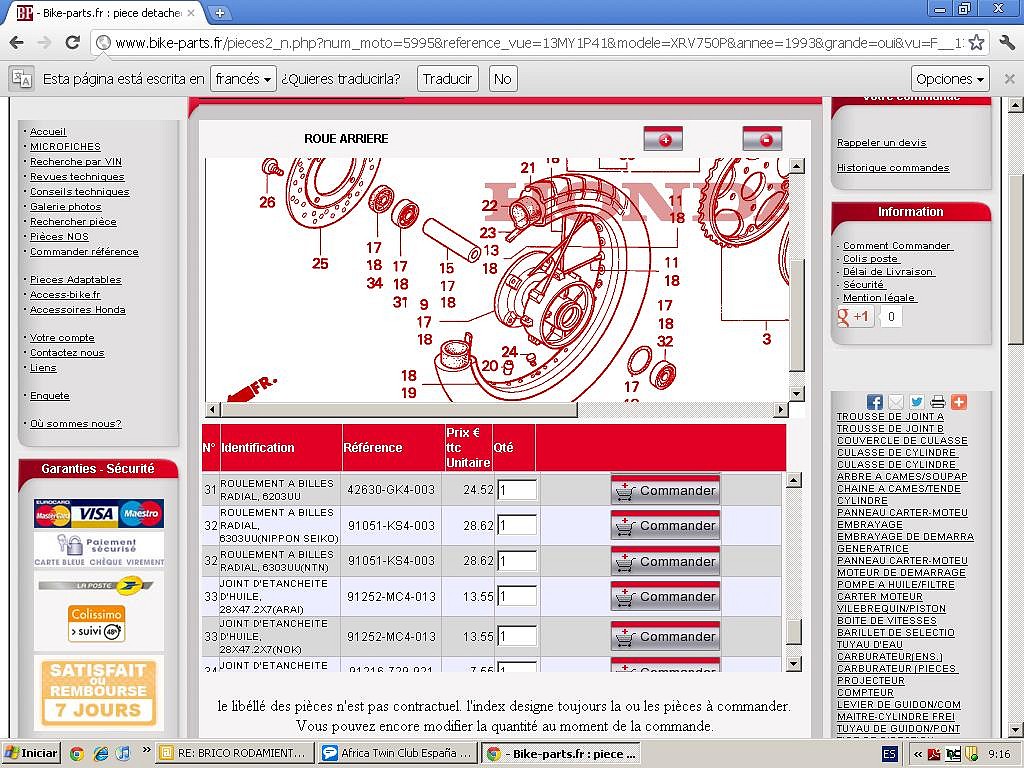
Task: Switch to the Bike-parts.fr browser tab
Action: pyautogui.click(x=108, y=12)
